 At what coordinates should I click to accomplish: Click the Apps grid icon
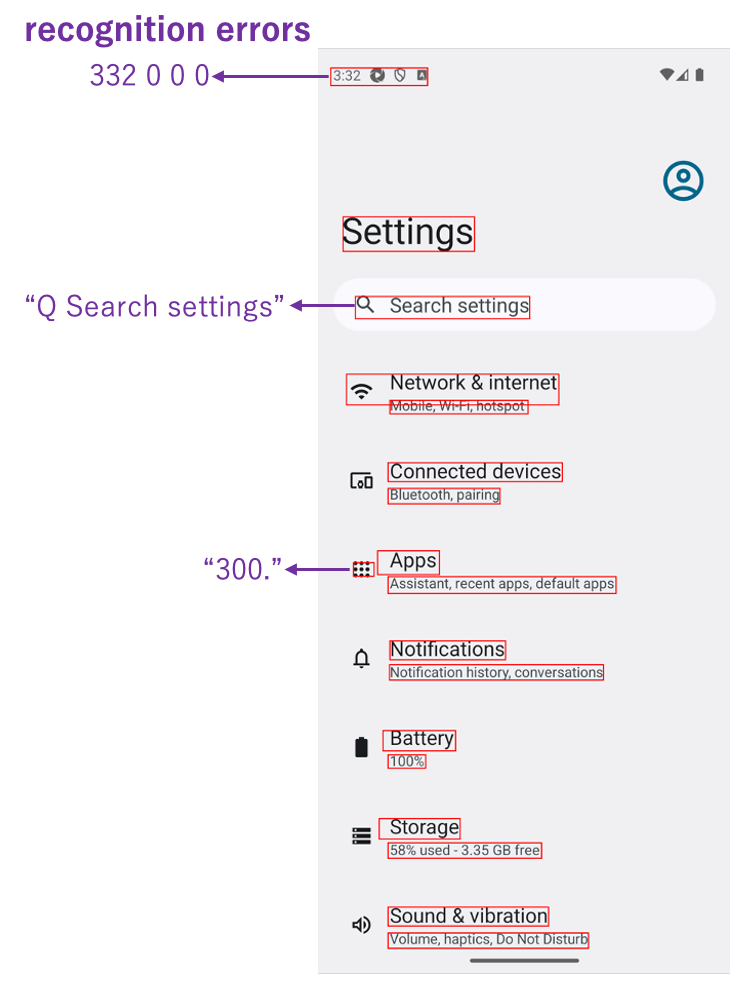coord(361,568)
